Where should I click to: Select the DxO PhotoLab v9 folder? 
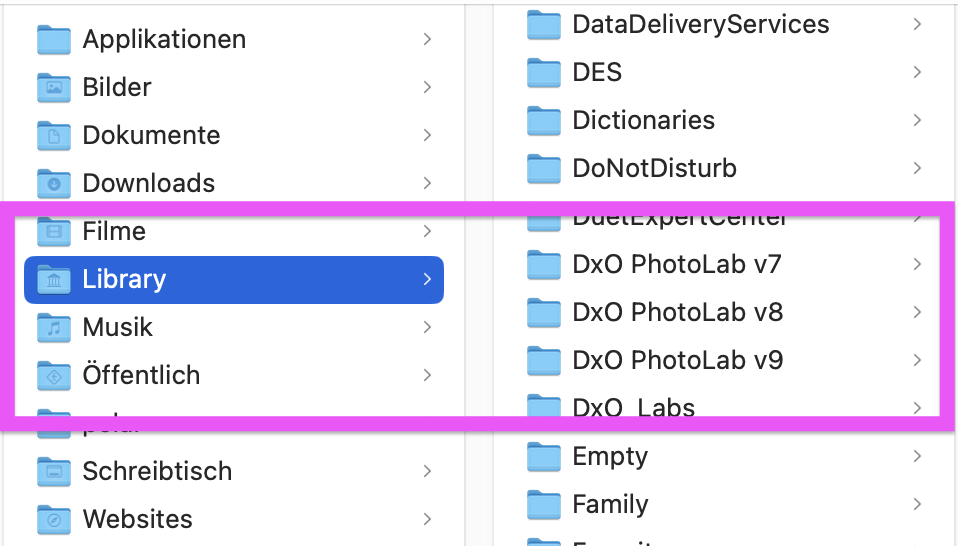[x=677, y=360]
